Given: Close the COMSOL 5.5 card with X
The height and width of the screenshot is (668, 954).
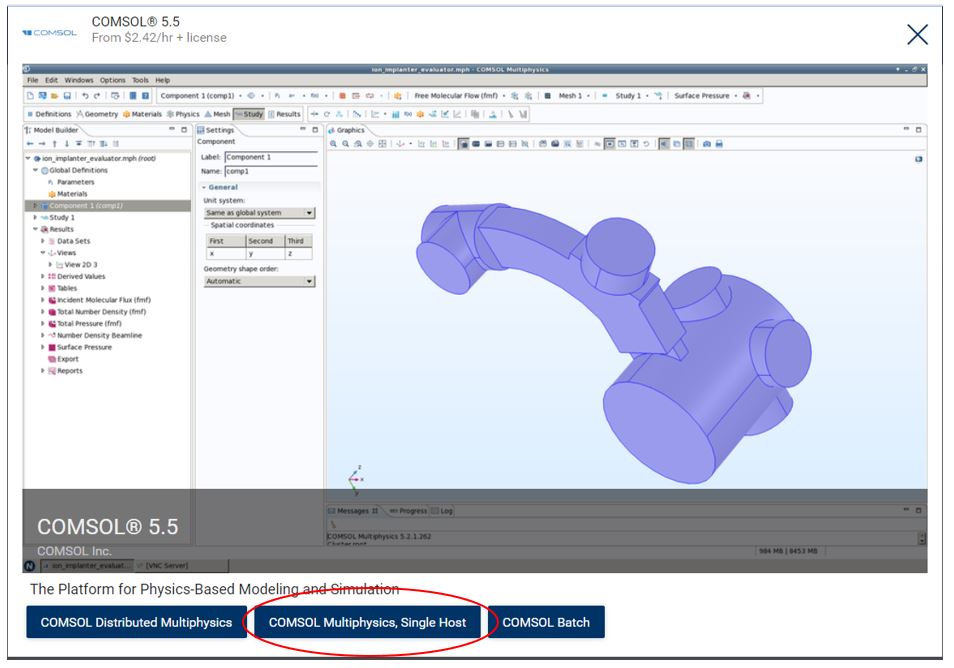Looking at the screenshot, I should pos(917,35).
